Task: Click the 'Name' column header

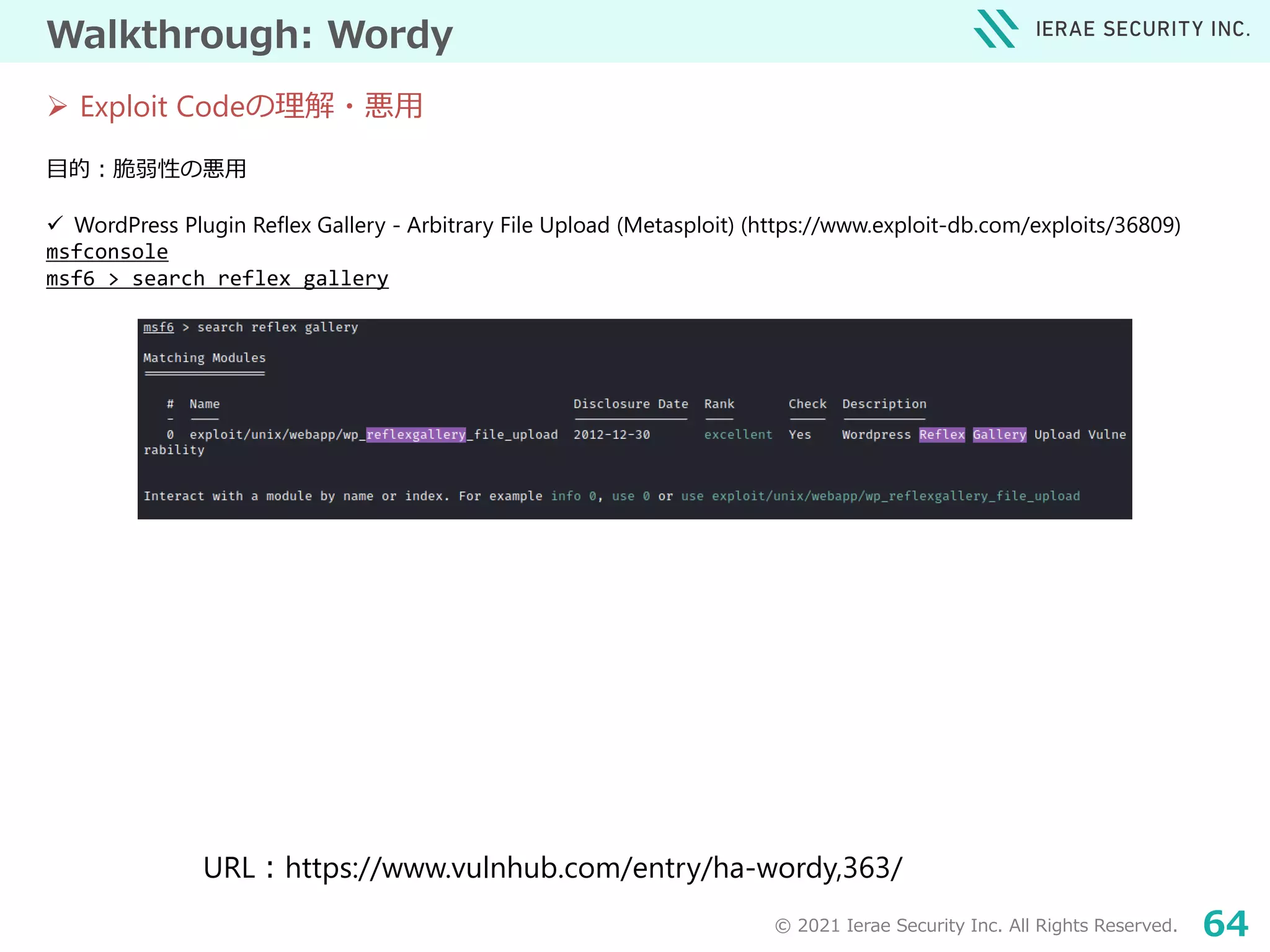Action: [205, 404]
